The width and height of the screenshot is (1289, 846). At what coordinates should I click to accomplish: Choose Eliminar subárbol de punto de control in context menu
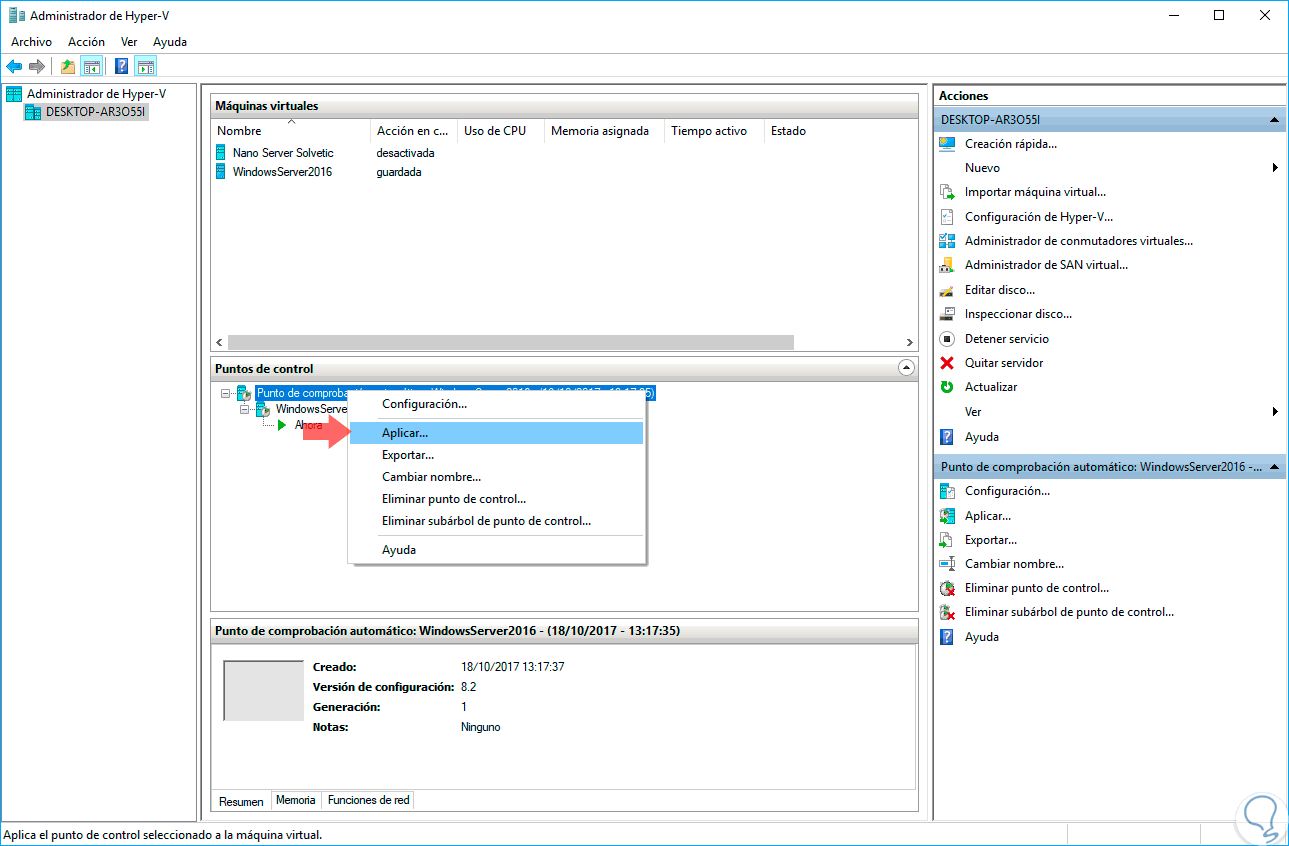pos(496,521)
